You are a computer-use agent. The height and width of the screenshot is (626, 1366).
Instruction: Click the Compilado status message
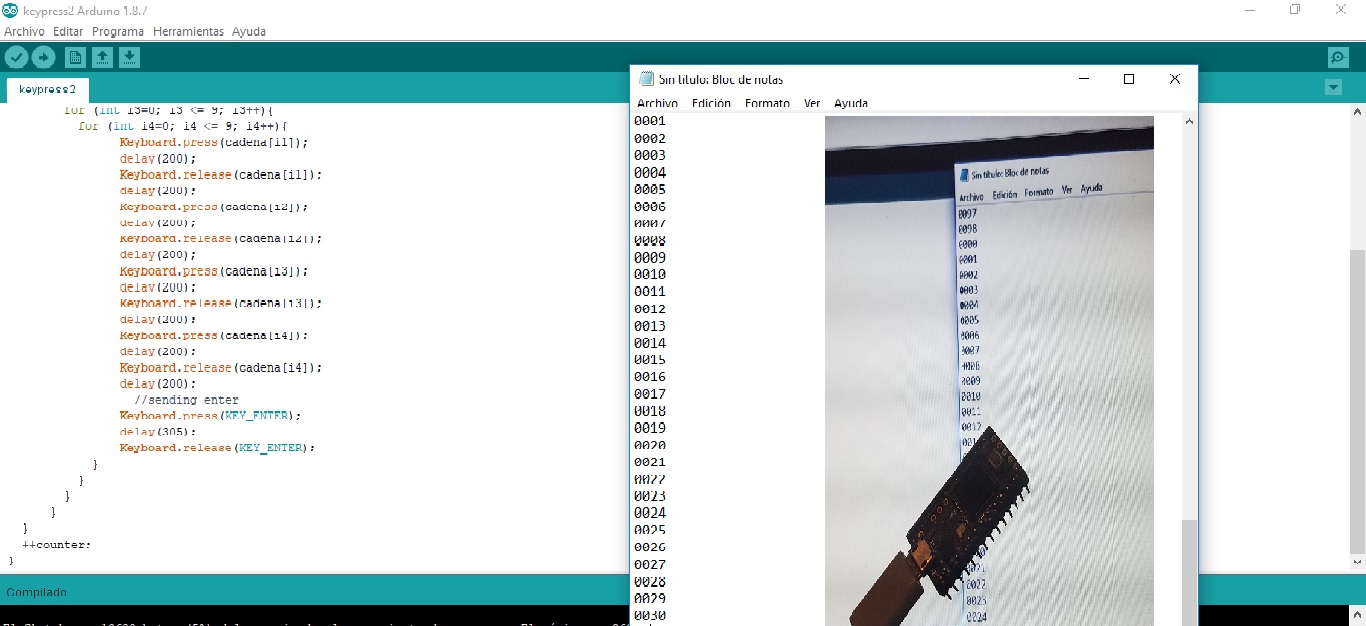pos(36,592)
